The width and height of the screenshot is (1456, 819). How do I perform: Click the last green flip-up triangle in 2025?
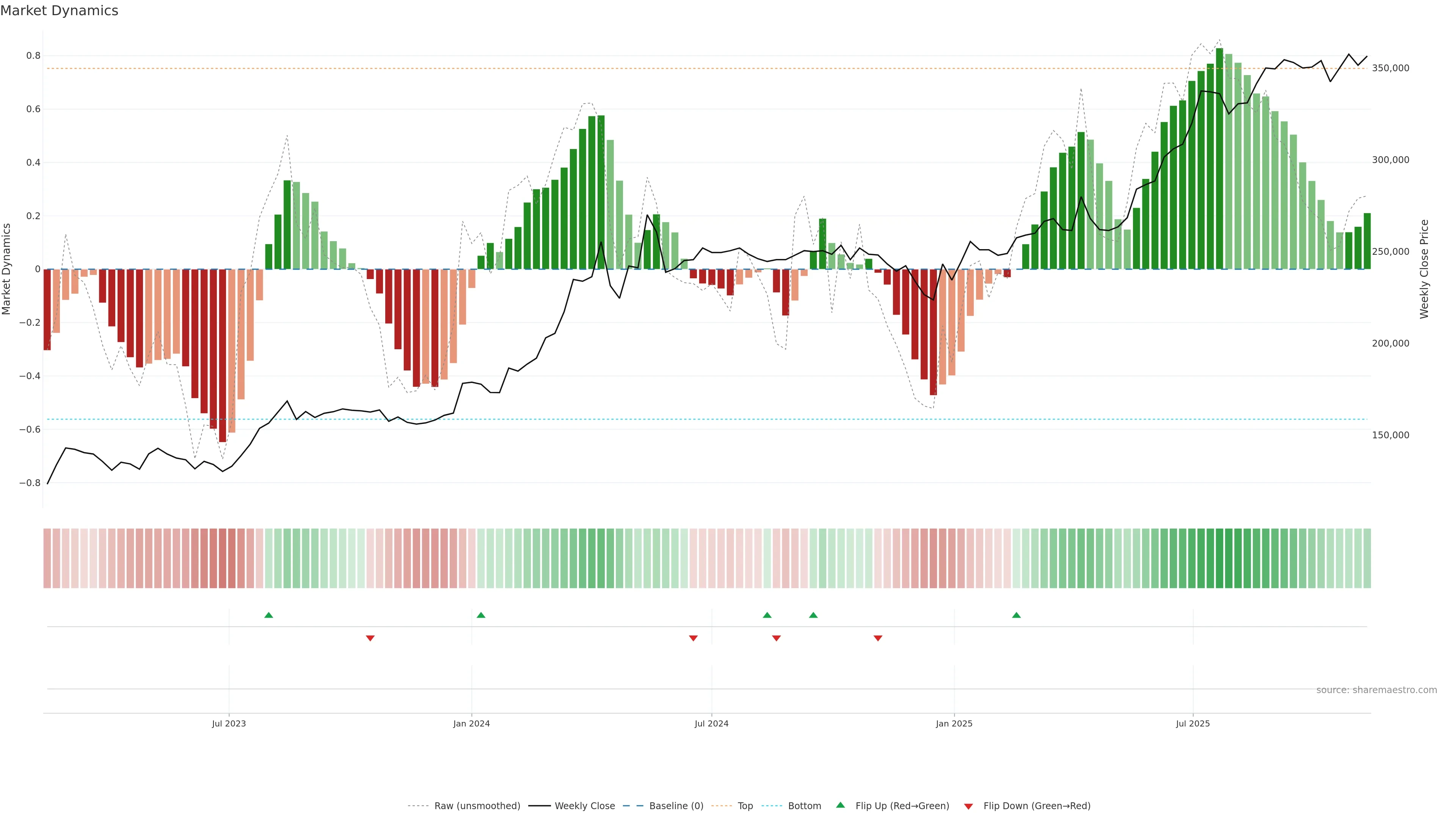point(1016,615)
